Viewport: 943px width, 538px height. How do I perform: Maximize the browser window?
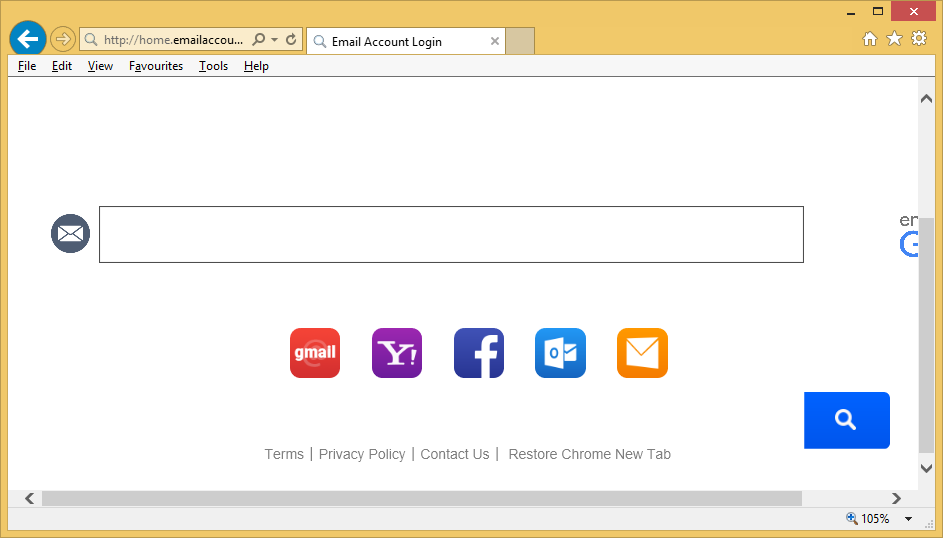pos(878,11)
